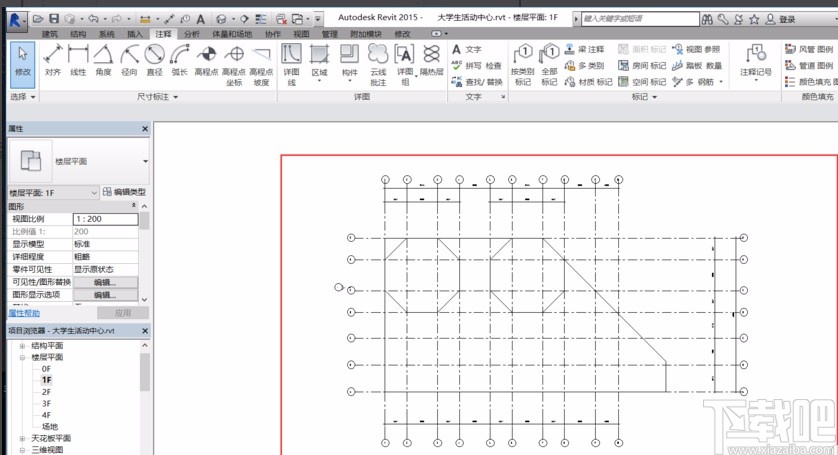Click the 编辑类型 edit type button
The width and height of the screenshot is (838, 455).
(124, 192)
